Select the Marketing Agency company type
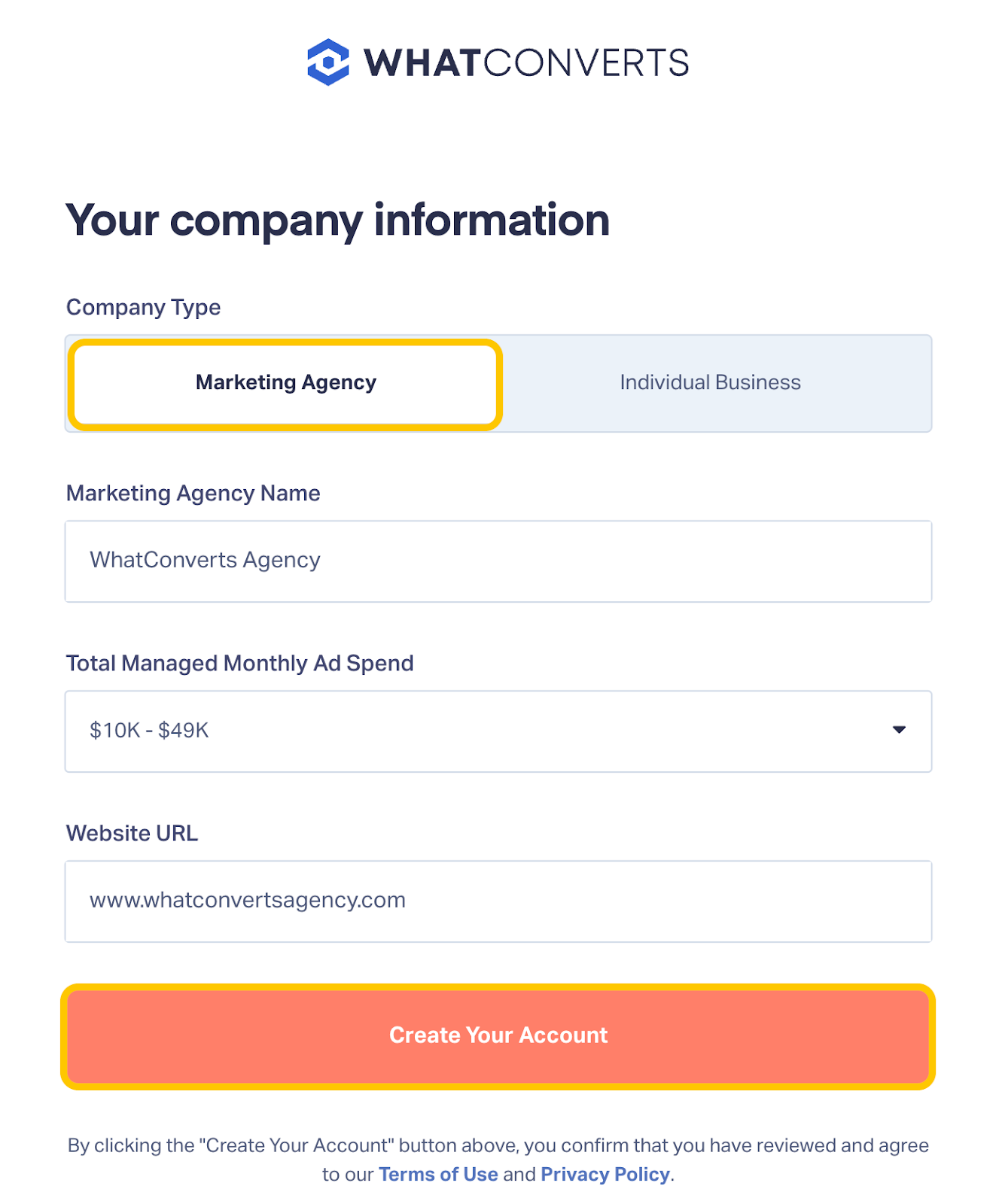The width and height of the screenshot is (999, 1204). click(x=285, y=383)
